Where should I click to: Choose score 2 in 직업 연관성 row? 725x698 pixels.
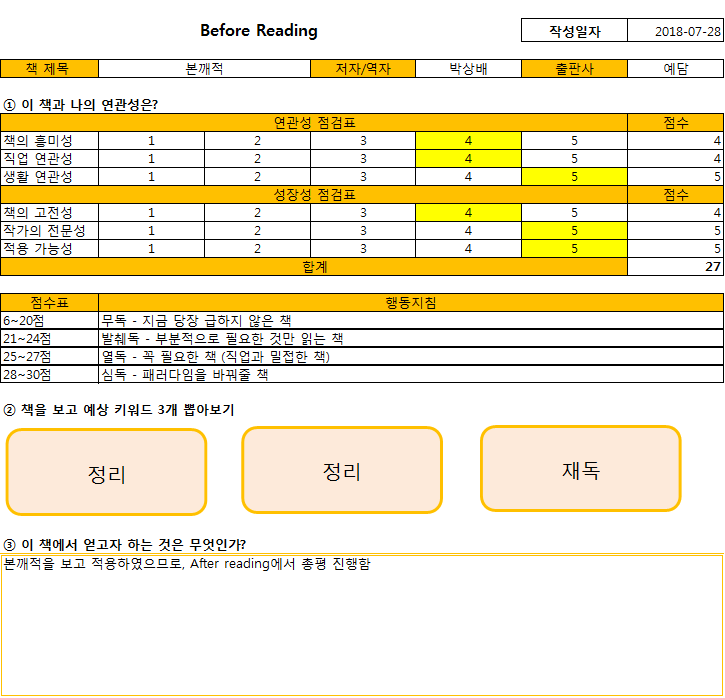click(x=257, y=159)
